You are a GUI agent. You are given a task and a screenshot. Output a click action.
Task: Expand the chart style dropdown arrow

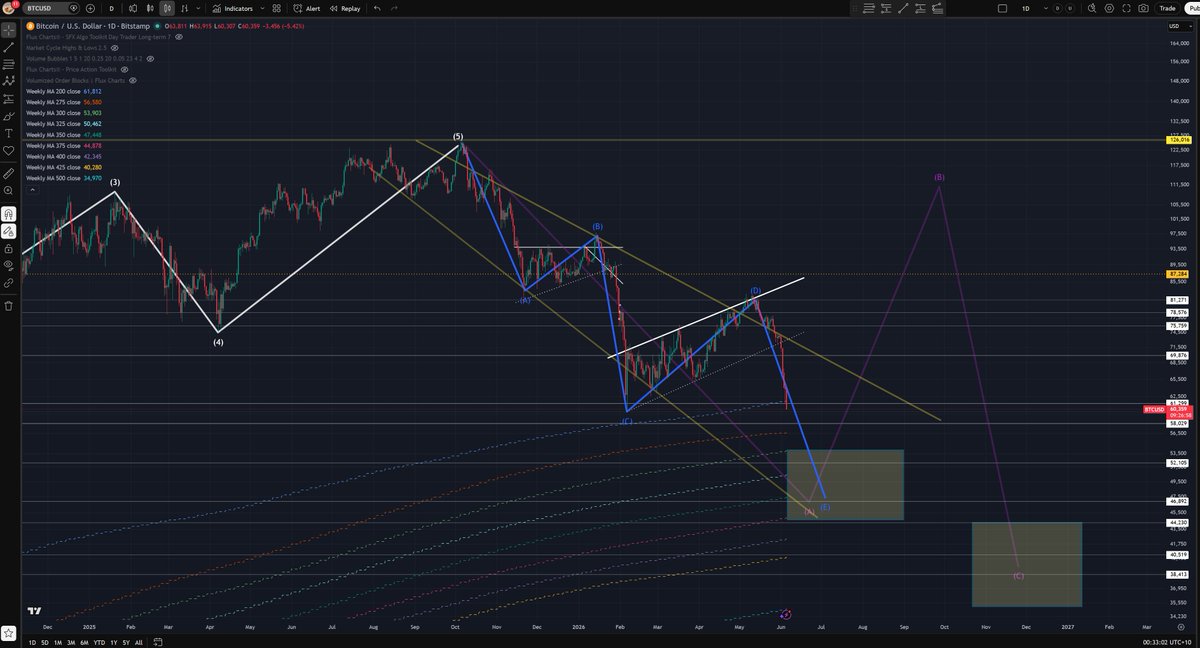198,8
